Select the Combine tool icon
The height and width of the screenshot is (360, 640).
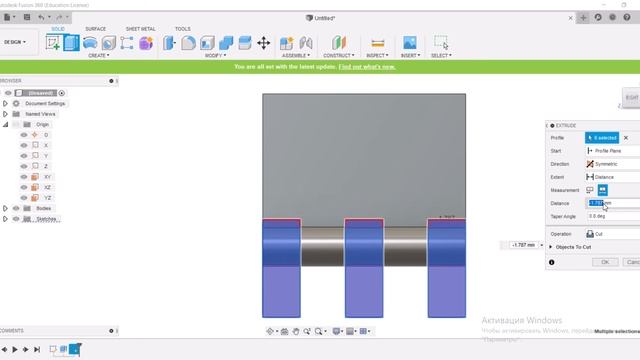pos(226,43)
